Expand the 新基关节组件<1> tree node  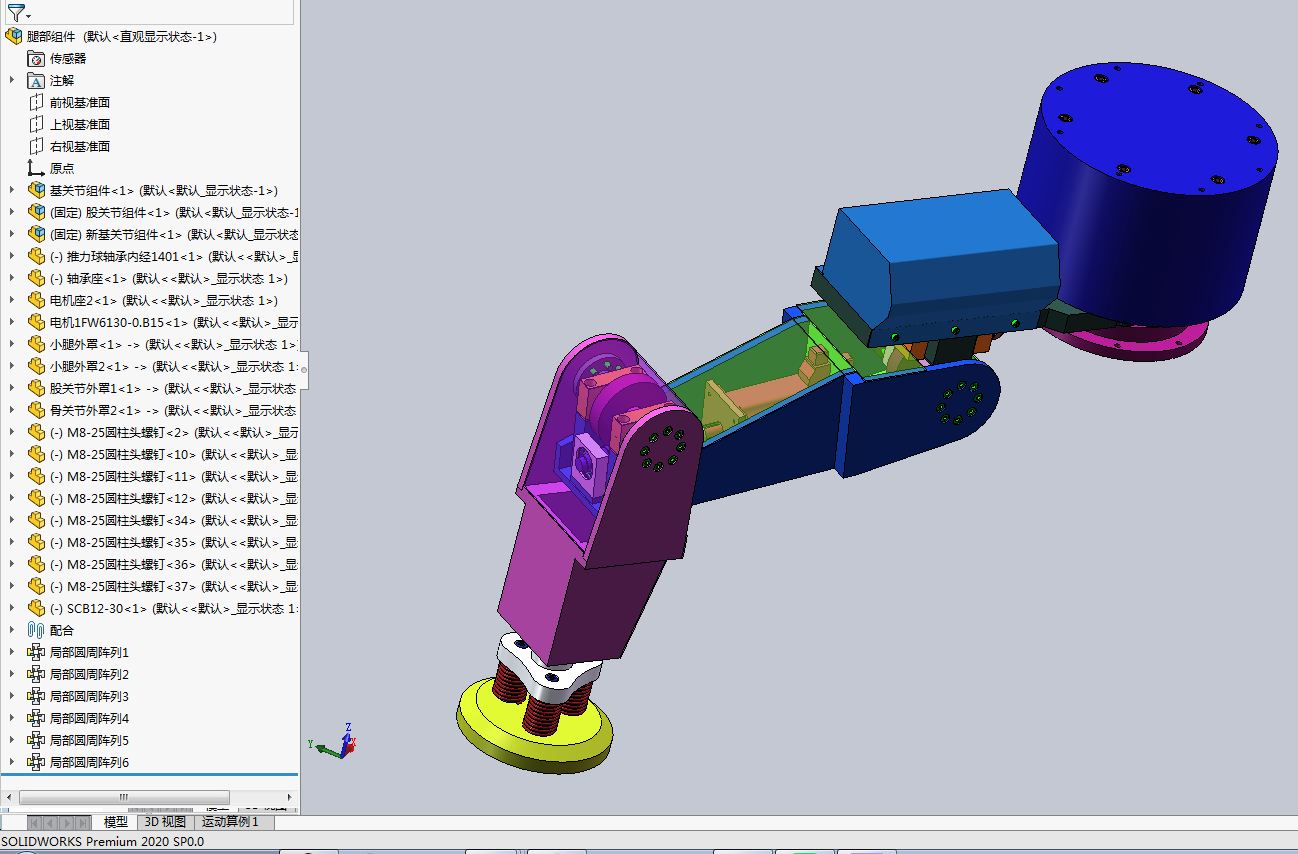12,234
